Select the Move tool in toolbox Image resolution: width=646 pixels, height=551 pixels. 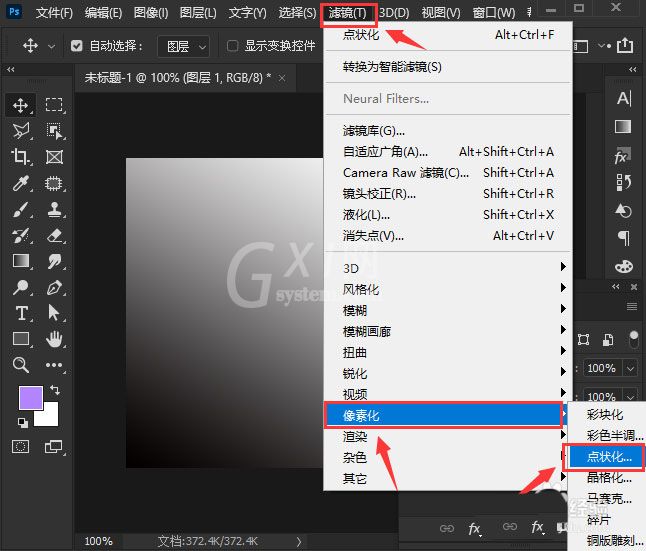click(x=20, y=106)
